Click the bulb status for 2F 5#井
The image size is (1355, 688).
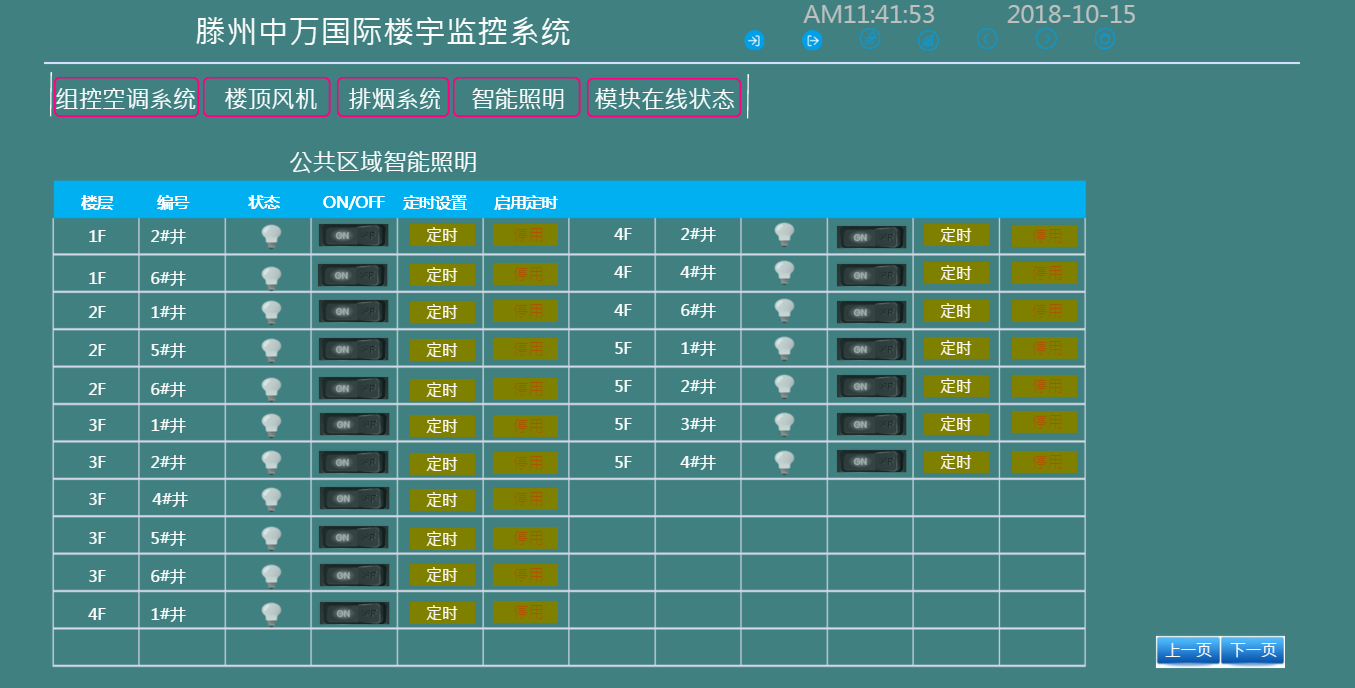pyautogui.click(x=271, y=350)
